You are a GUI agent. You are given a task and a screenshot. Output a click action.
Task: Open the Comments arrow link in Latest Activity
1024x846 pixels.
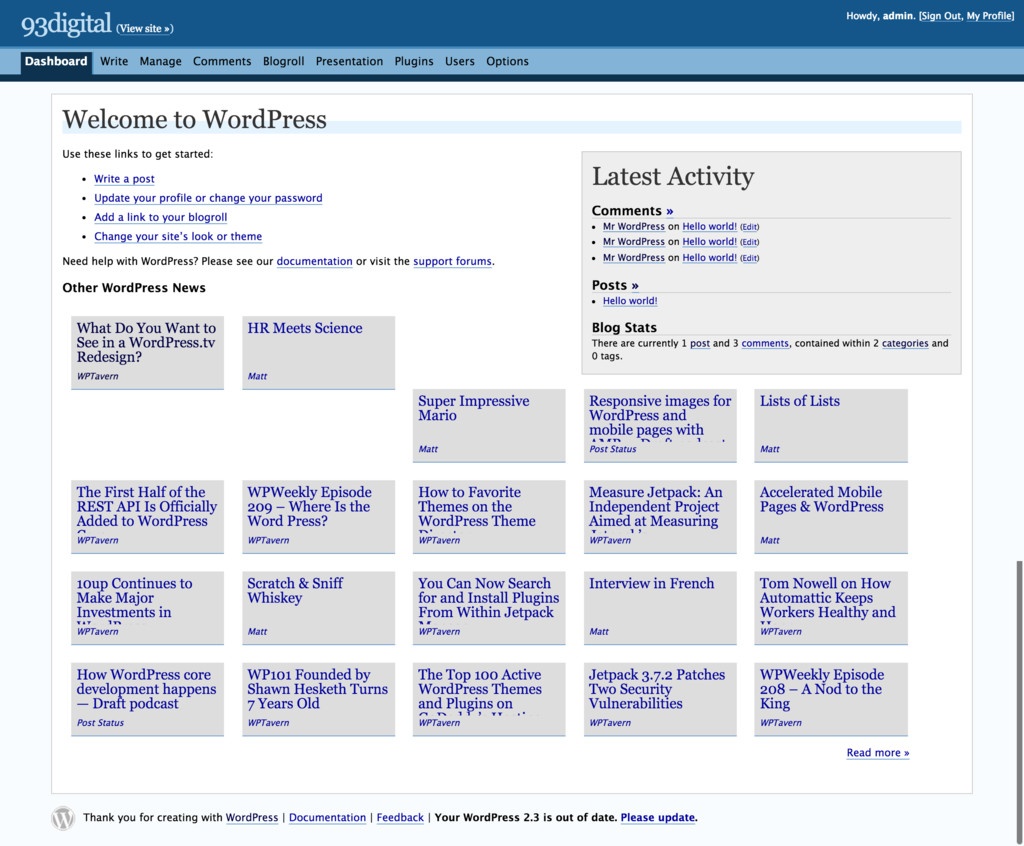click(669, 211)
